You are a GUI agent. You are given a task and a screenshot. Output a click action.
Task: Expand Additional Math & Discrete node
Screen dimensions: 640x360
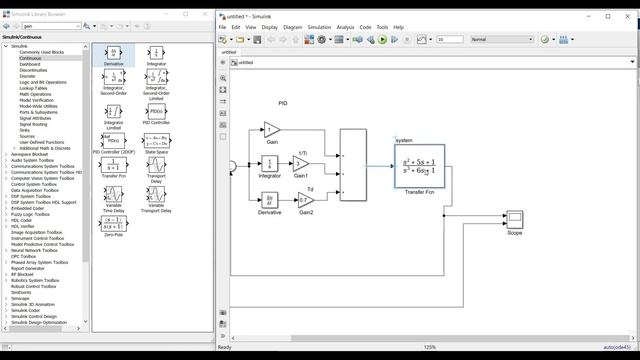(14, 148)
